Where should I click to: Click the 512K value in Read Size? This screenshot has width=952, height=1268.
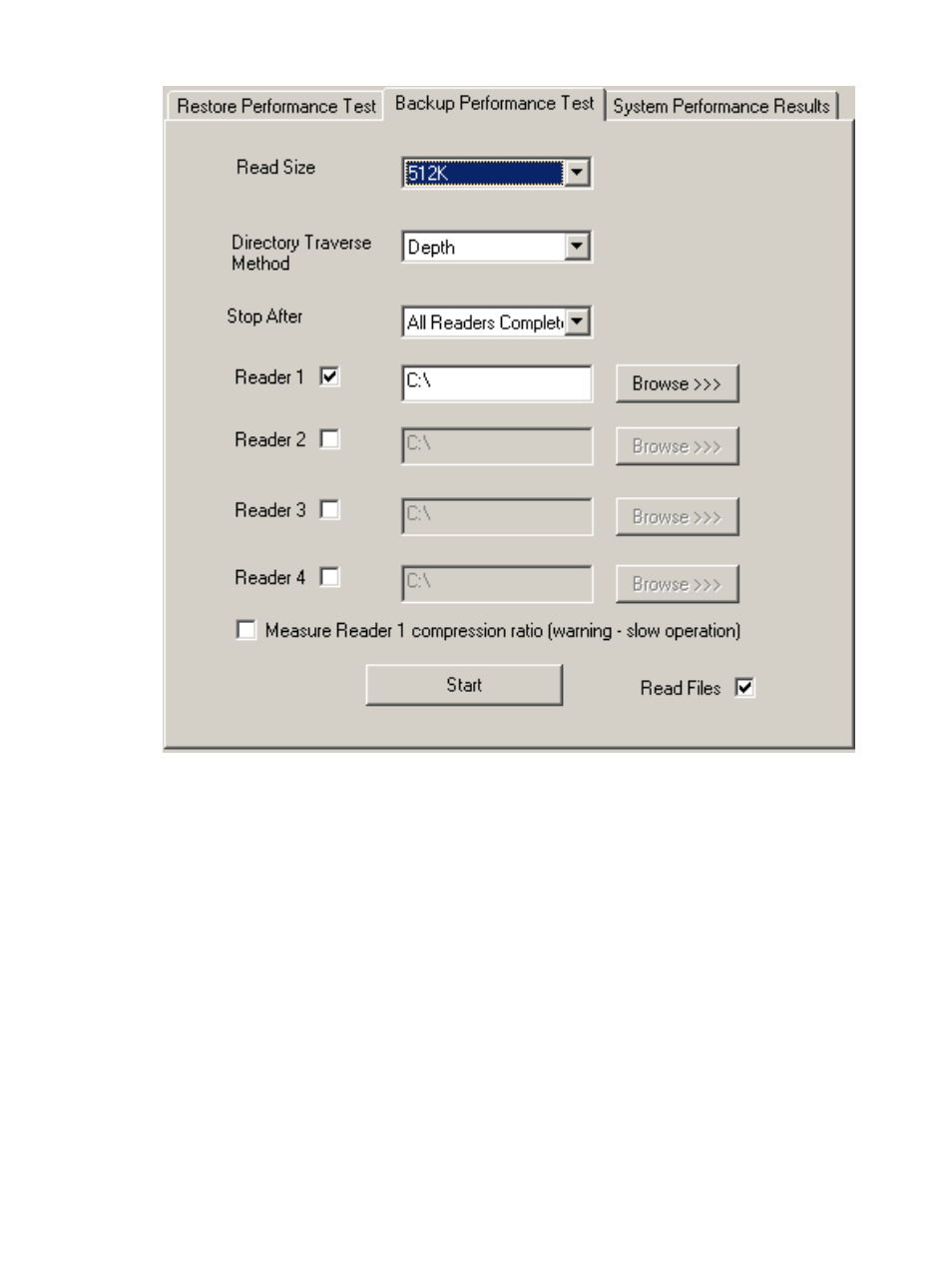(x=484, y=173)
